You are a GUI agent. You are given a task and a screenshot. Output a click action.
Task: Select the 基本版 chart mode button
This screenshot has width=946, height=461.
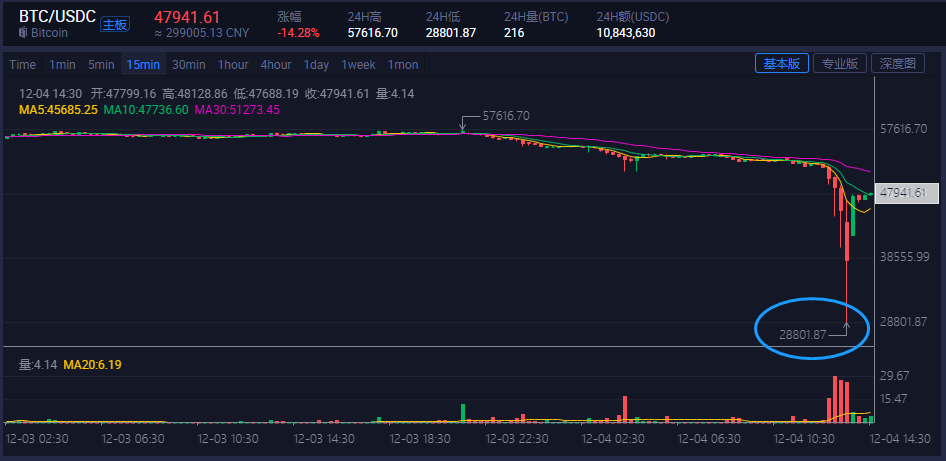[x=781, y=63]
